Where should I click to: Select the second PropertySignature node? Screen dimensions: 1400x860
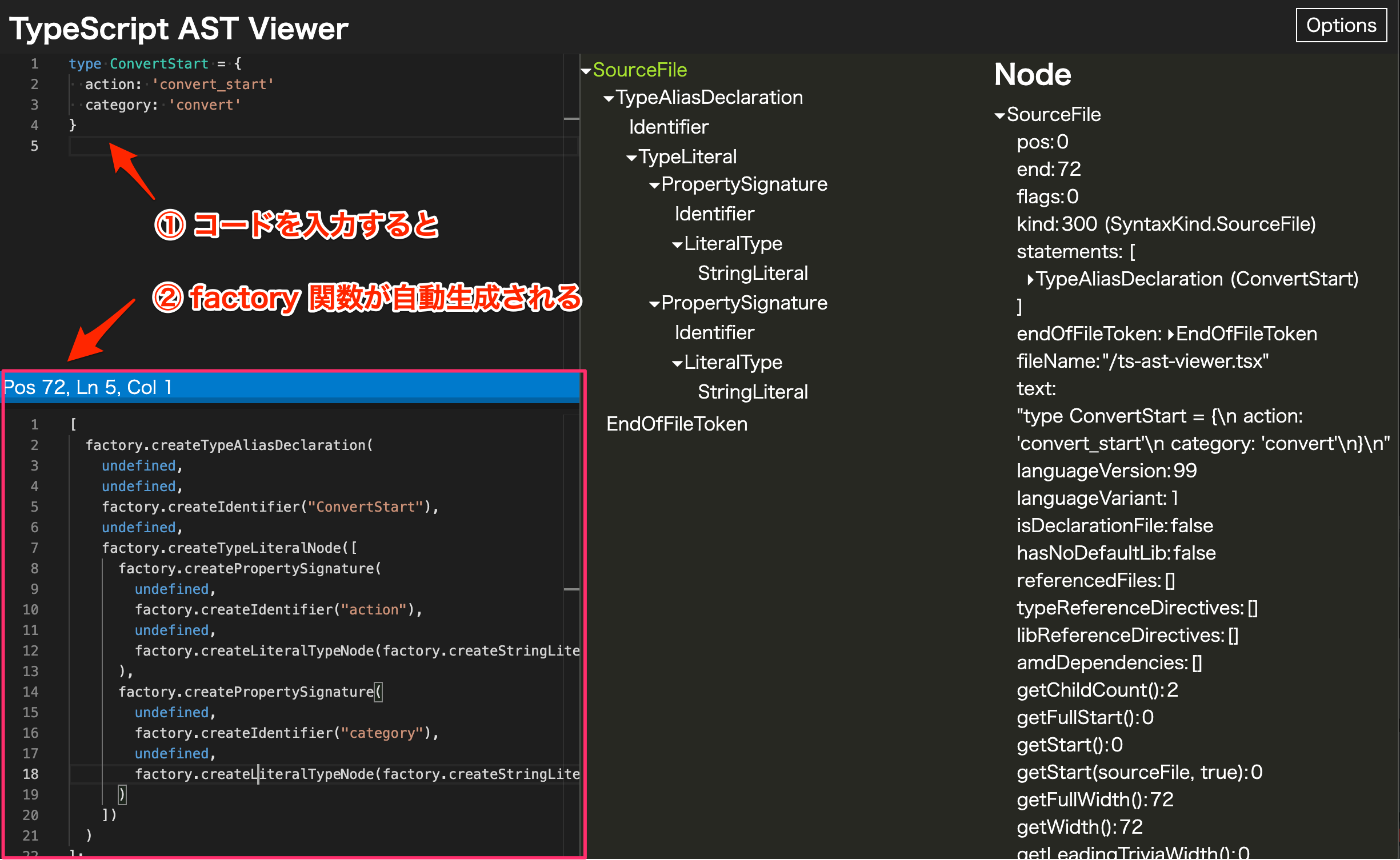[745, 303]
